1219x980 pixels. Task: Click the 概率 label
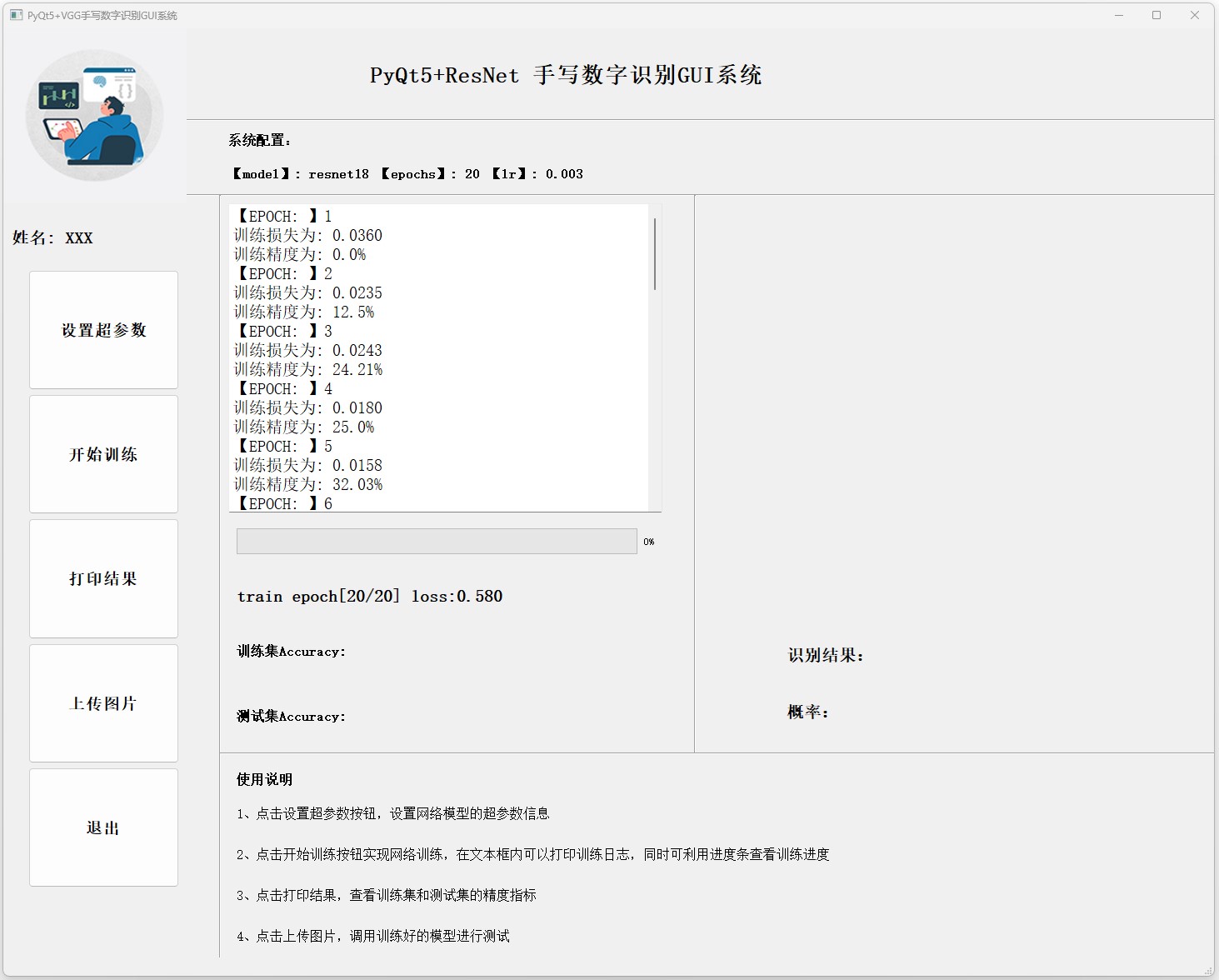click(808, 712)
